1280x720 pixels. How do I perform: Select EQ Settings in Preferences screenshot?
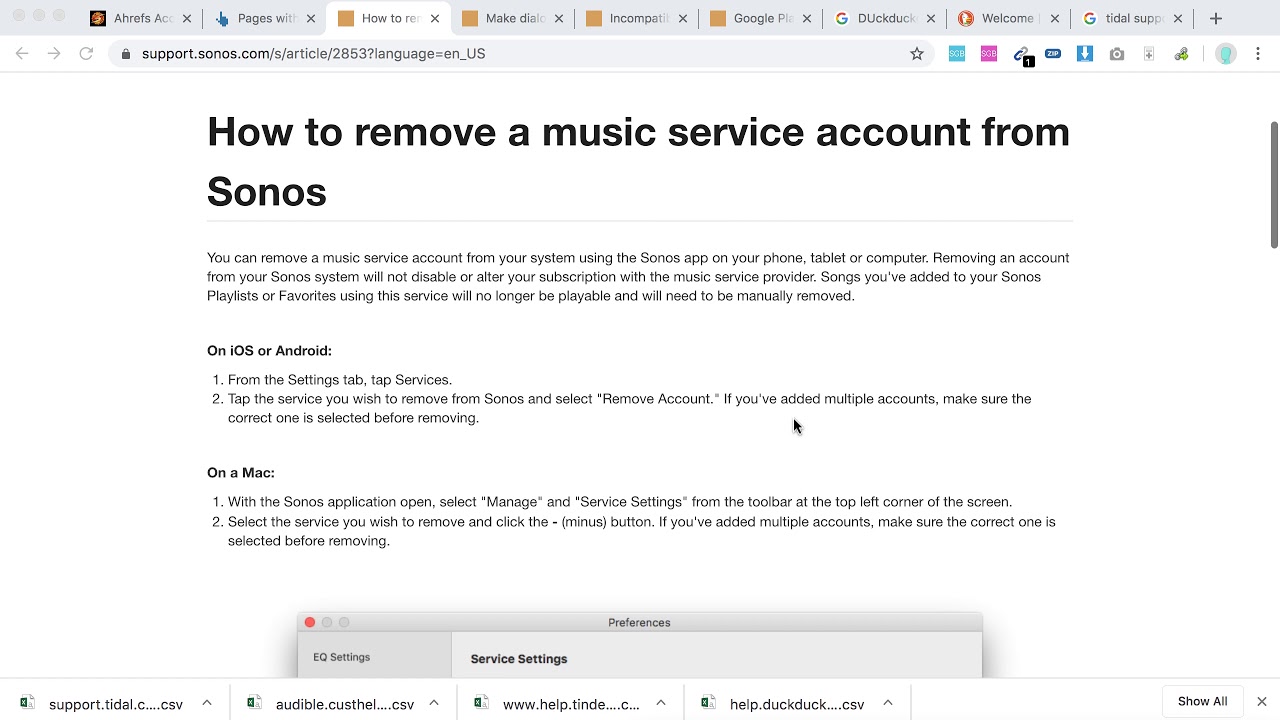[x=342, y=657]
